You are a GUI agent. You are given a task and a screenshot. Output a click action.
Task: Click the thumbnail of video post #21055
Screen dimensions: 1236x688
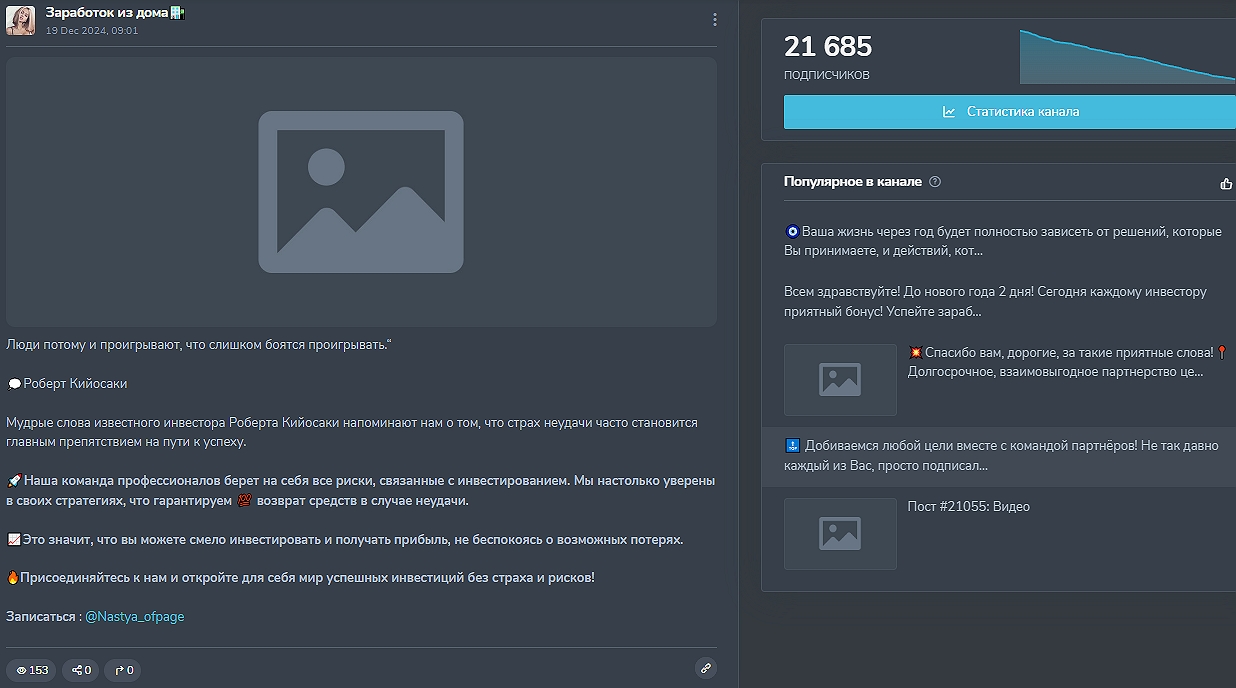point(840,534)
